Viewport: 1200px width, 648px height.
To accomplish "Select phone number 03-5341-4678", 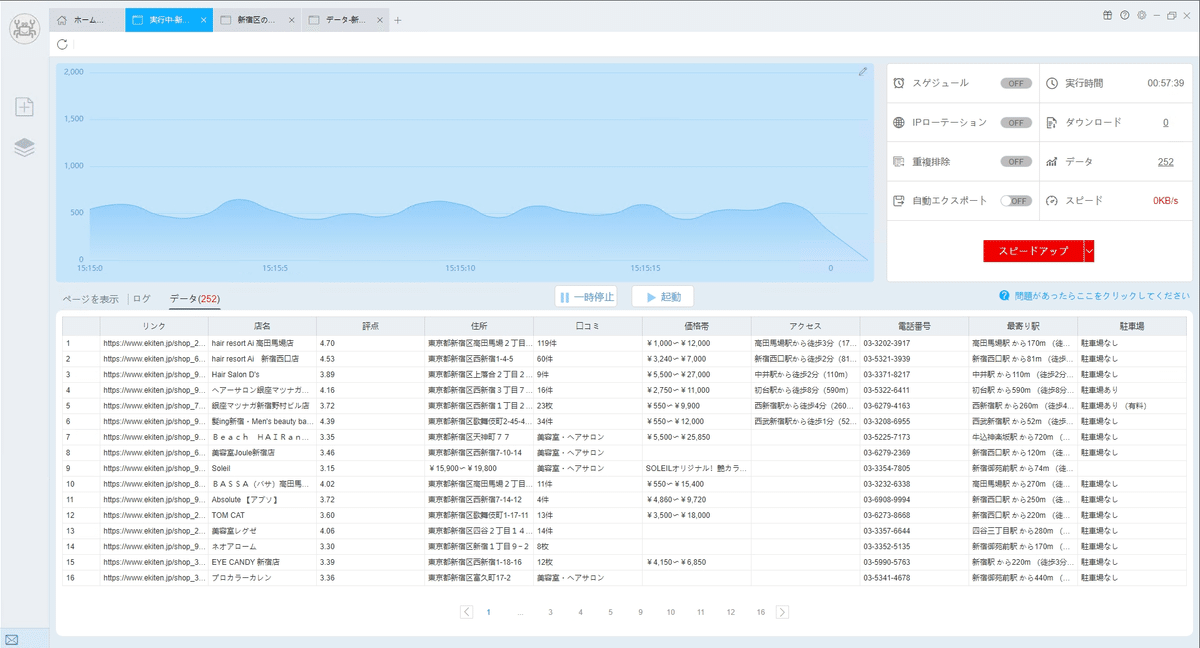I will (x=914, y=578).
